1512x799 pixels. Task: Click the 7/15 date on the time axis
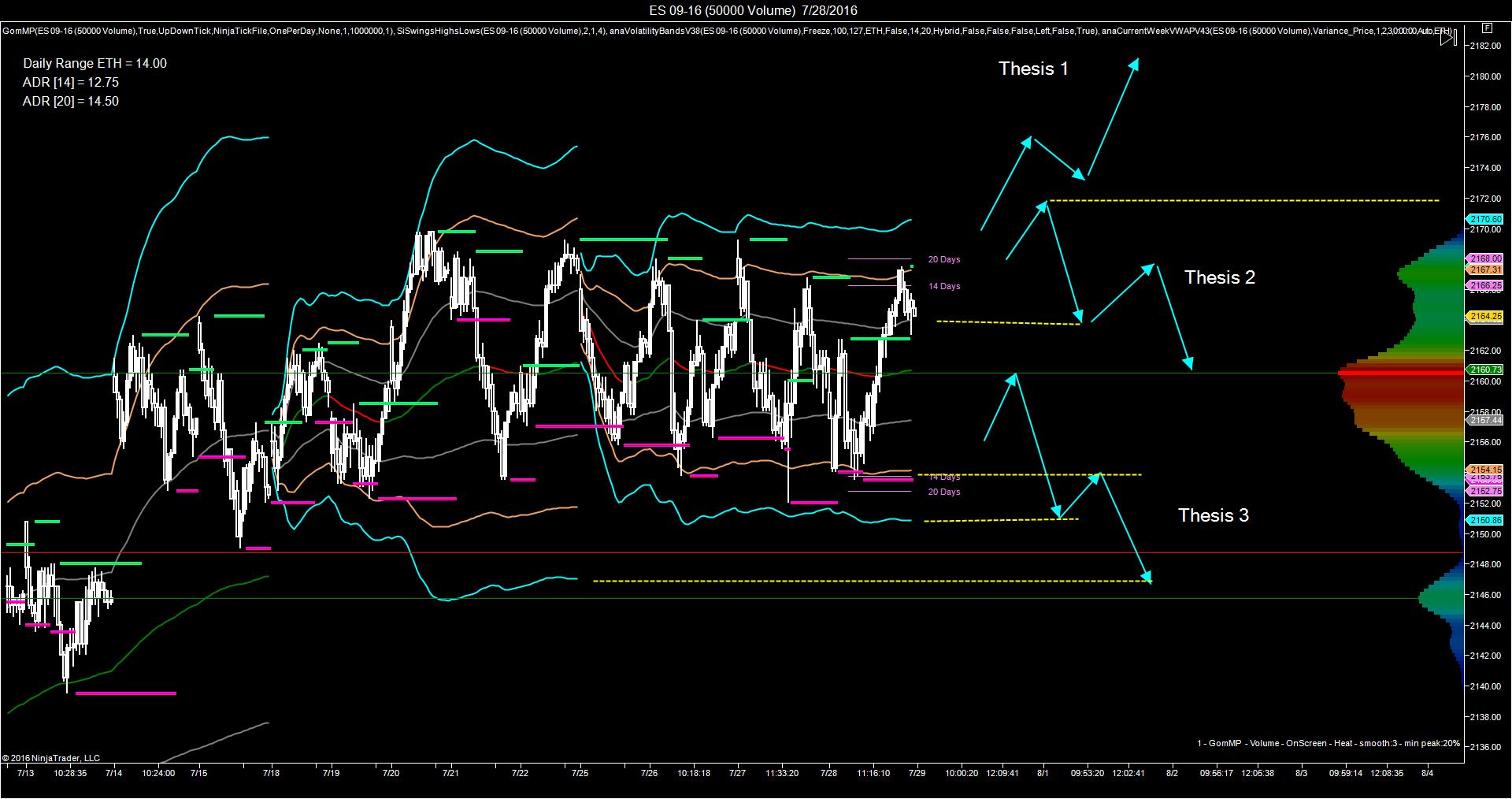(198, 773)
